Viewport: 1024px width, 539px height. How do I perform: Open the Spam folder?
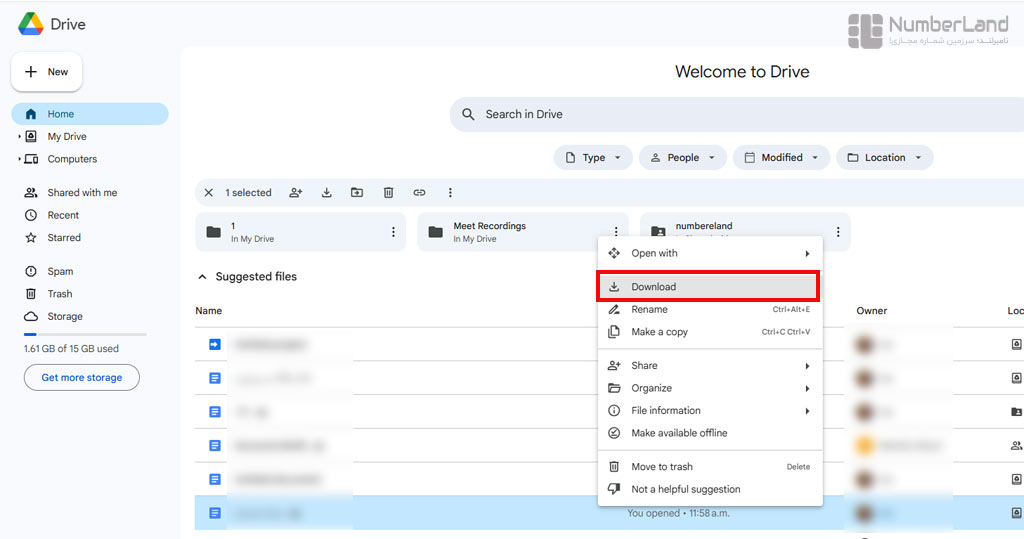[x=60, y=271]
